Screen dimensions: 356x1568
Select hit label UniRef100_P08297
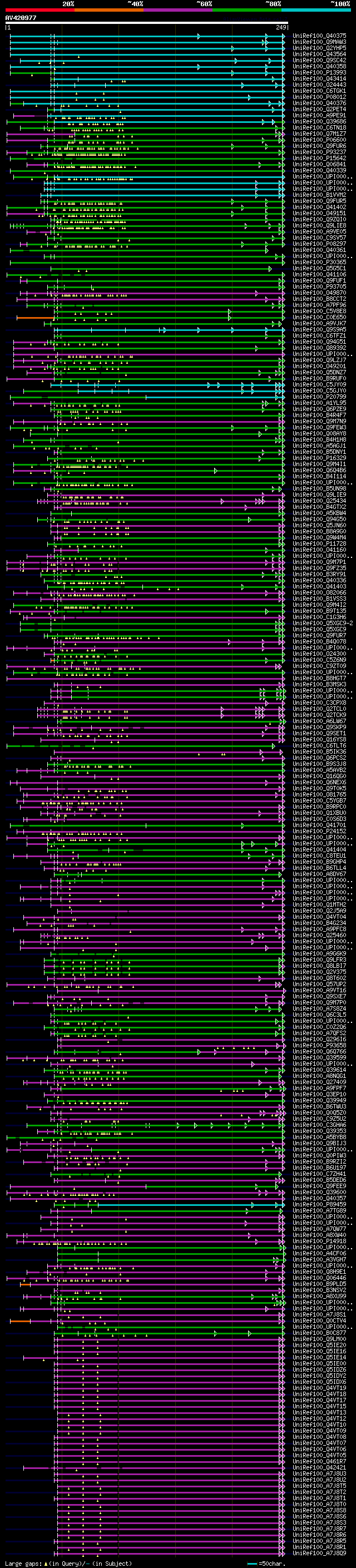pyautogui.click(x=319, y=244)
